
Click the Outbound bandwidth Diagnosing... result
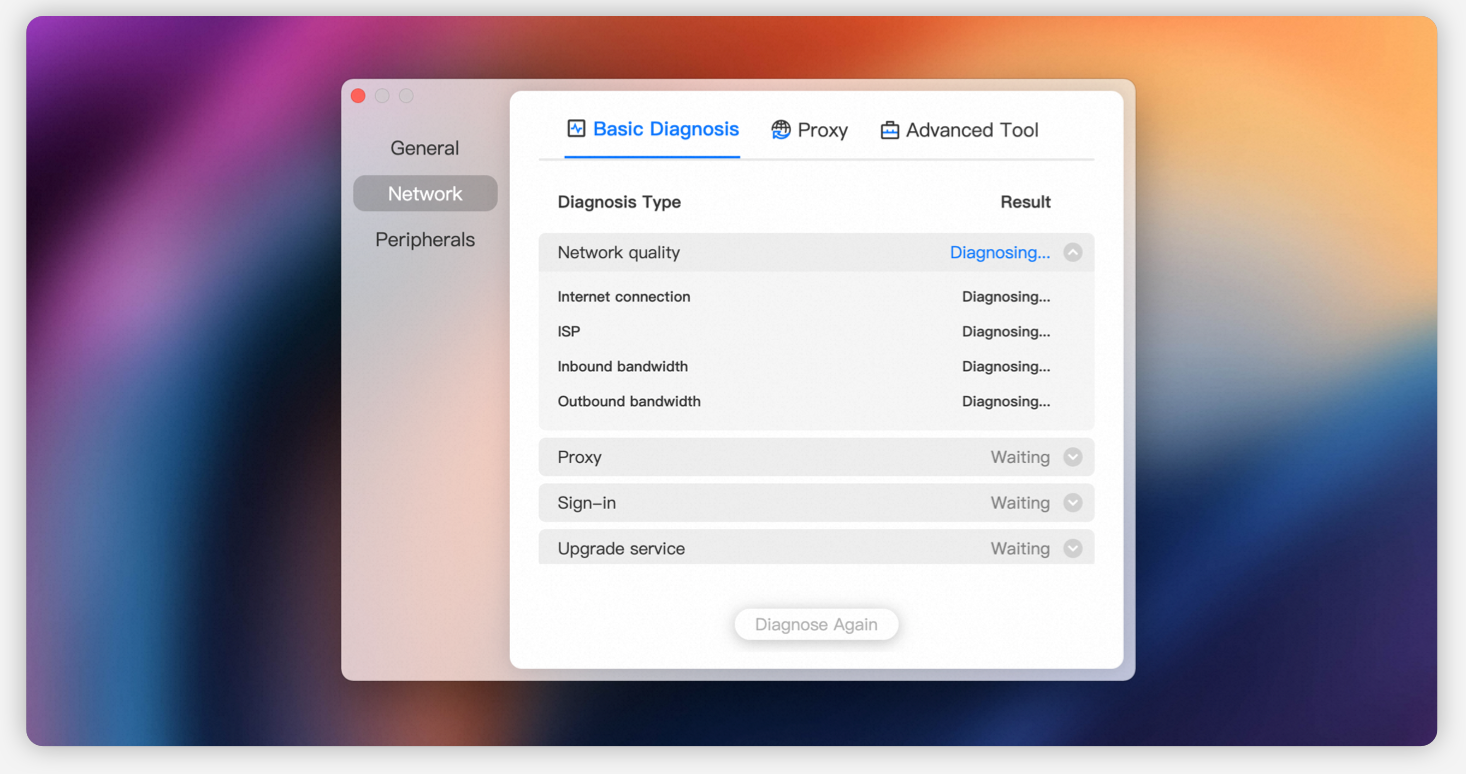1006,402
